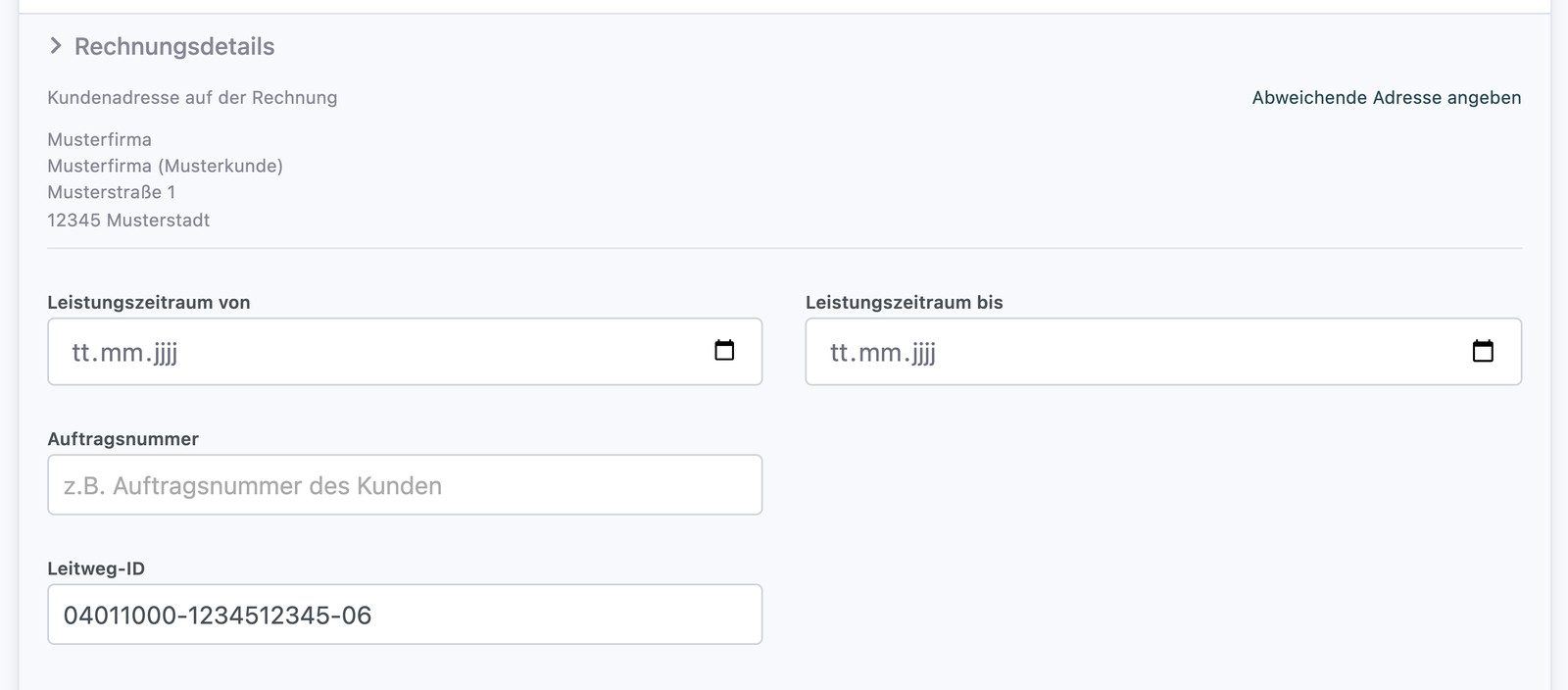Select month segment mm in Leistungszeitraum bis

click(x=880, y=352)
